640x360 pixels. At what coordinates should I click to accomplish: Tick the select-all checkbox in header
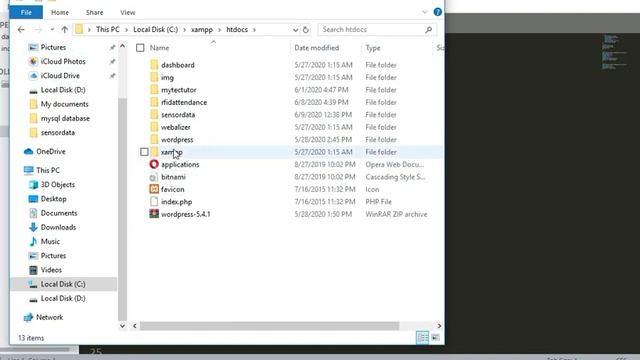tap(140, 48)
